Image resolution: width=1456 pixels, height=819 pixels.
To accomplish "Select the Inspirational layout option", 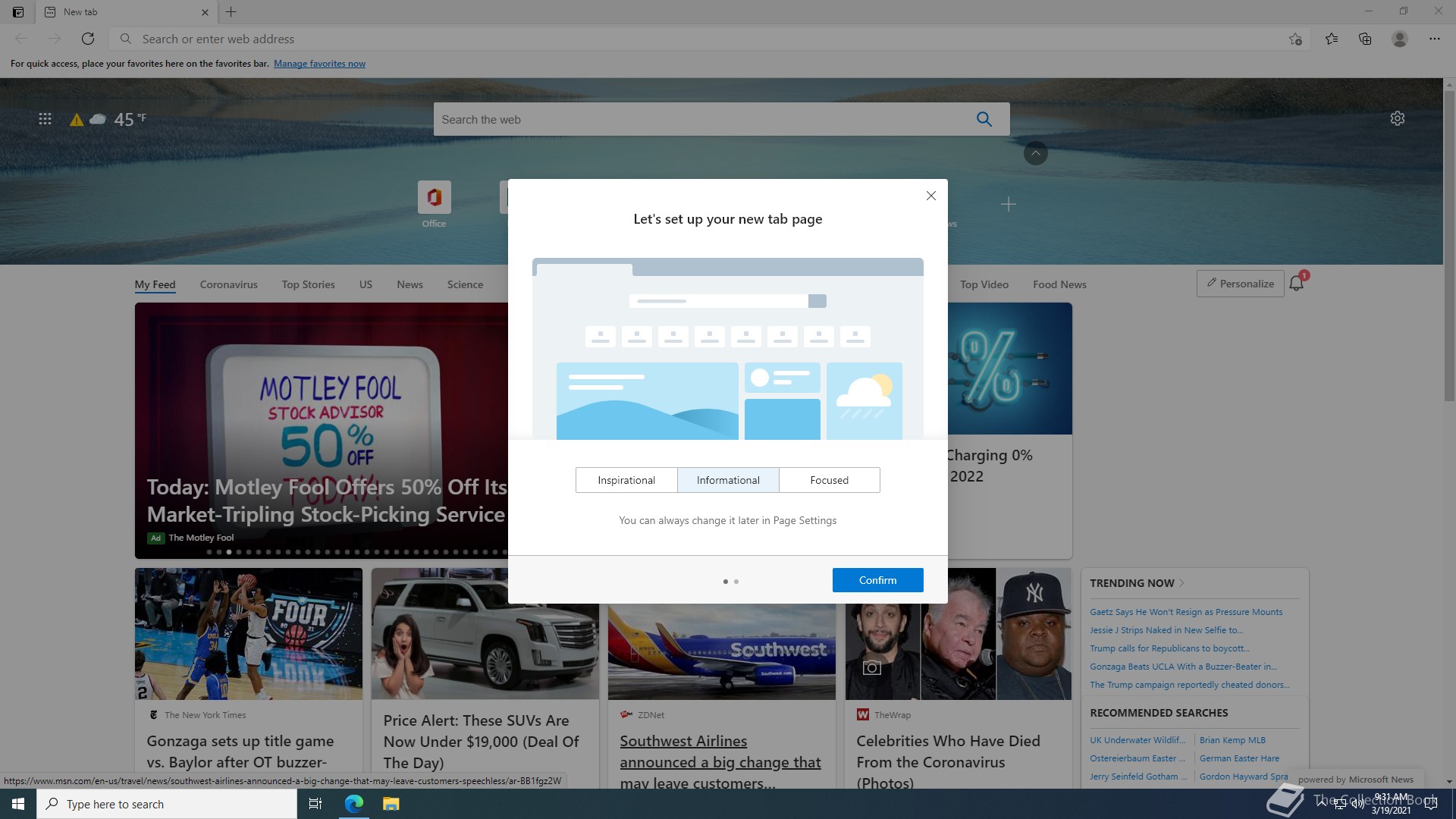I will (x=626, y=480).
